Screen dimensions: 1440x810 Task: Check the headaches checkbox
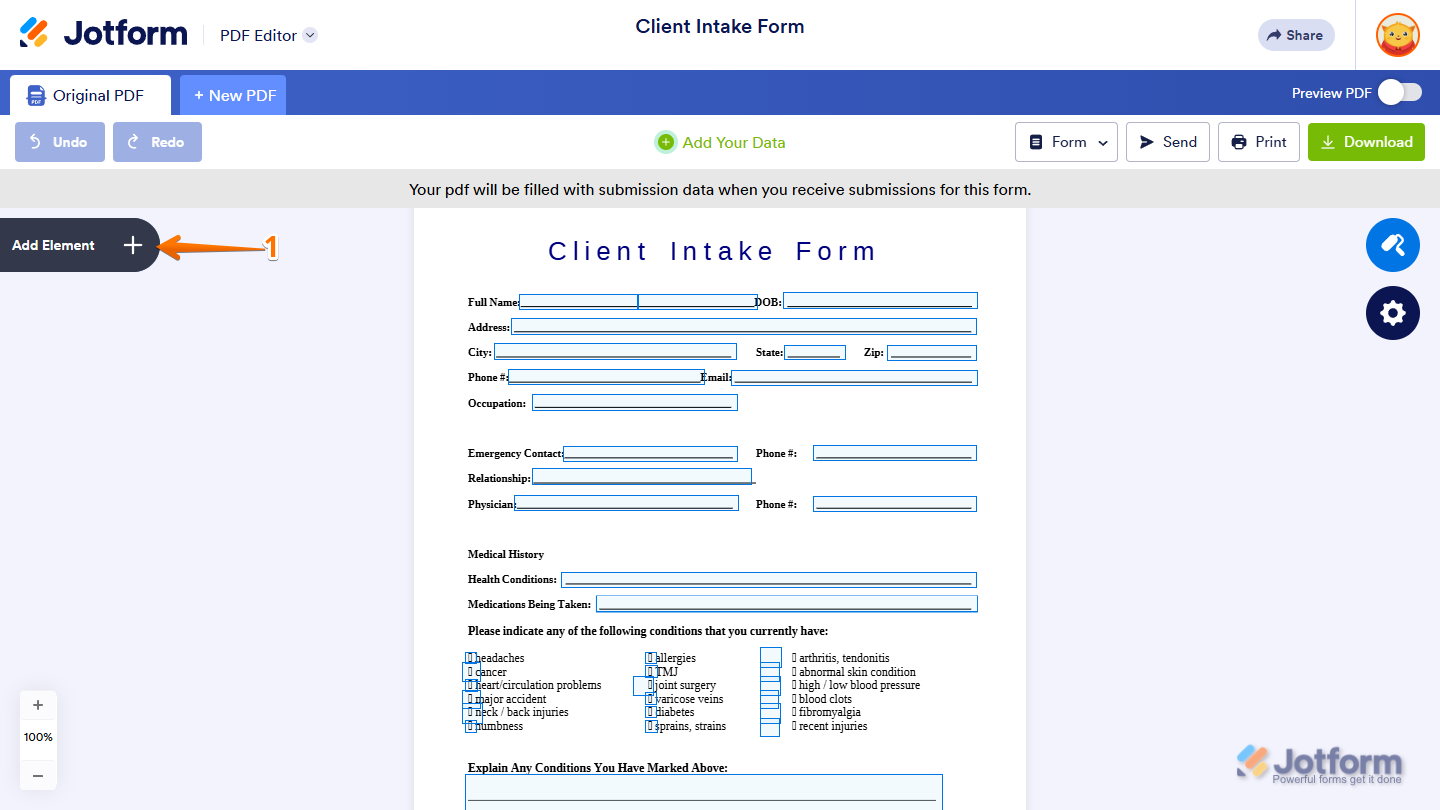pyautogui.click(x=471, y=657)
